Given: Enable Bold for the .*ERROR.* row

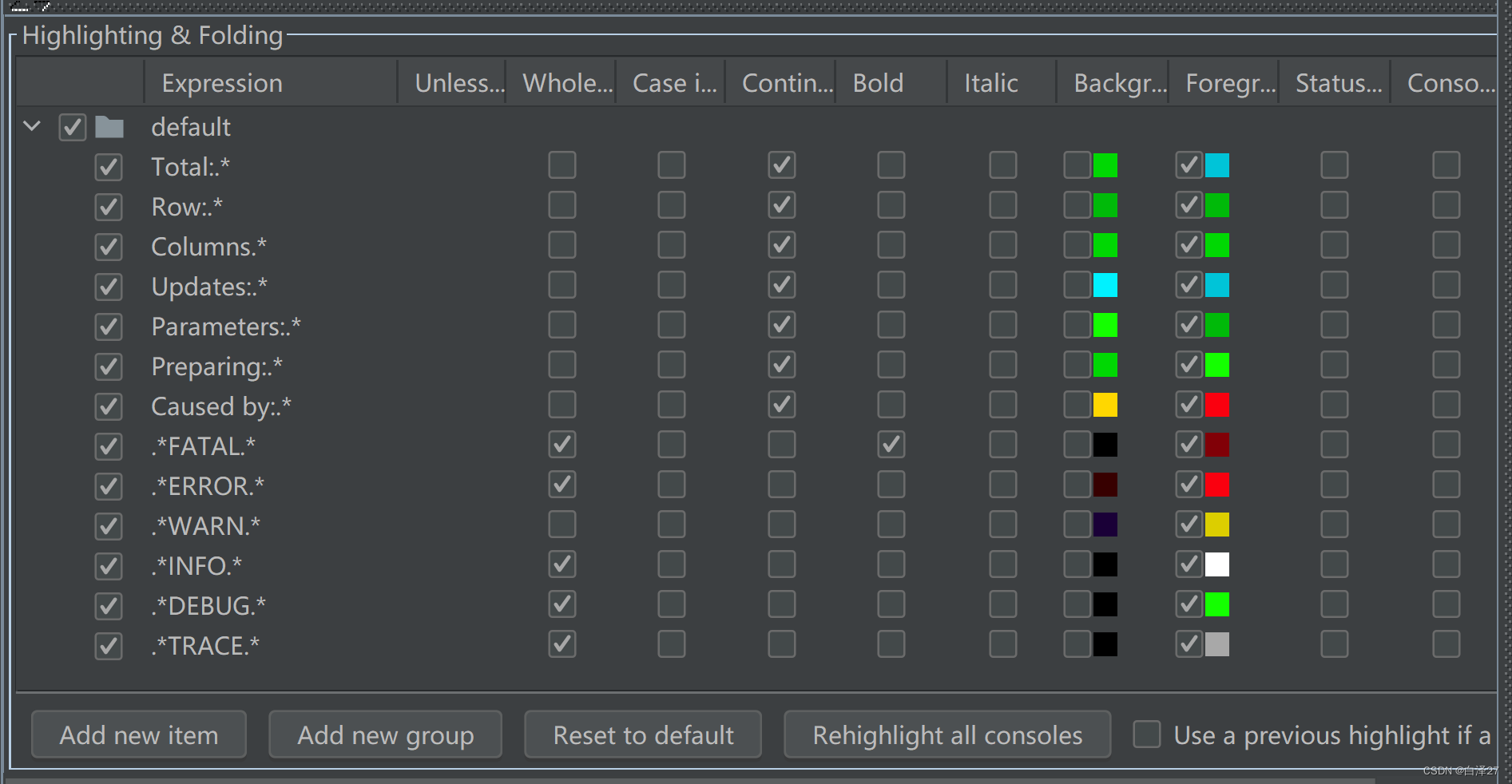Looking at the screenshot, I should 891,485.
